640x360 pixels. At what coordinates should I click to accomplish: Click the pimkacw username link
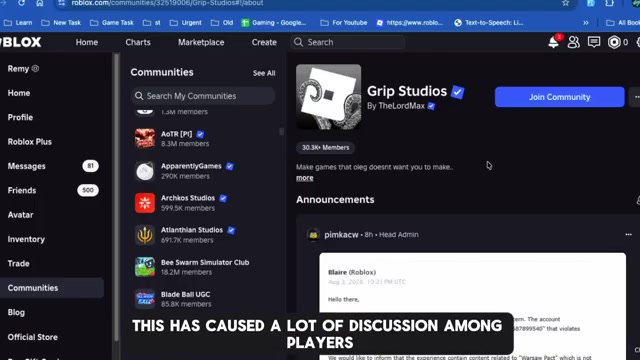click(x=341, y=235)
